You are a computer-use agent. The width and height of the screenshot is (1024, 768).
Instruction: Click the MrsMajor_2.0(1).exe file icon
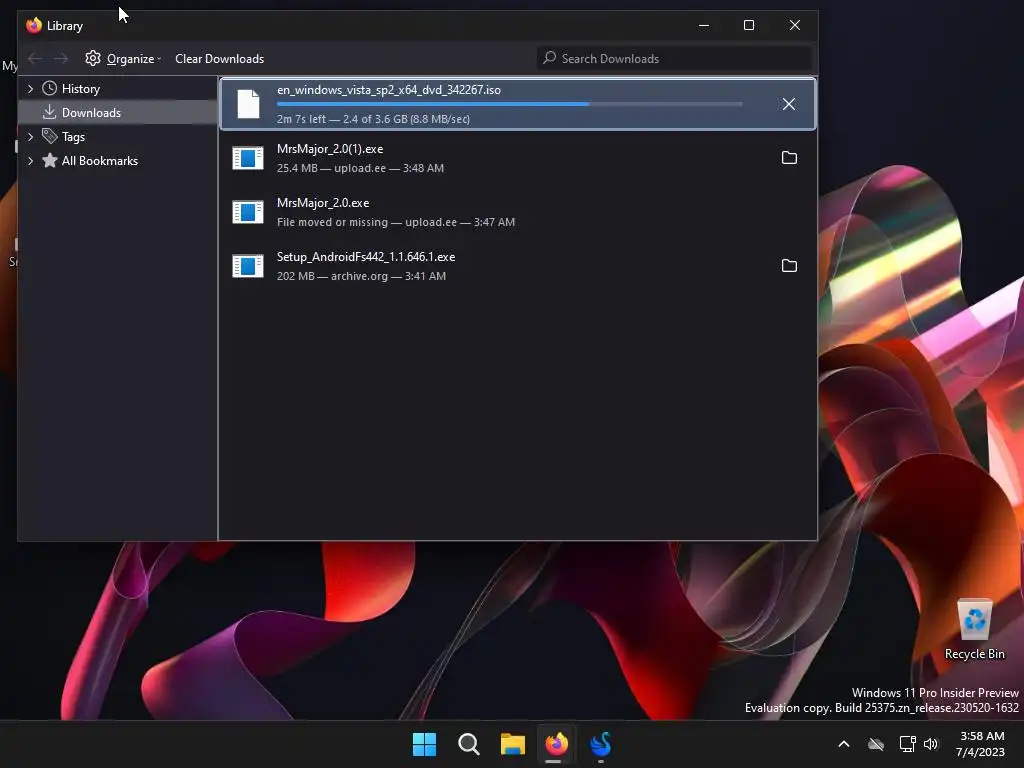tap(248, 157)
